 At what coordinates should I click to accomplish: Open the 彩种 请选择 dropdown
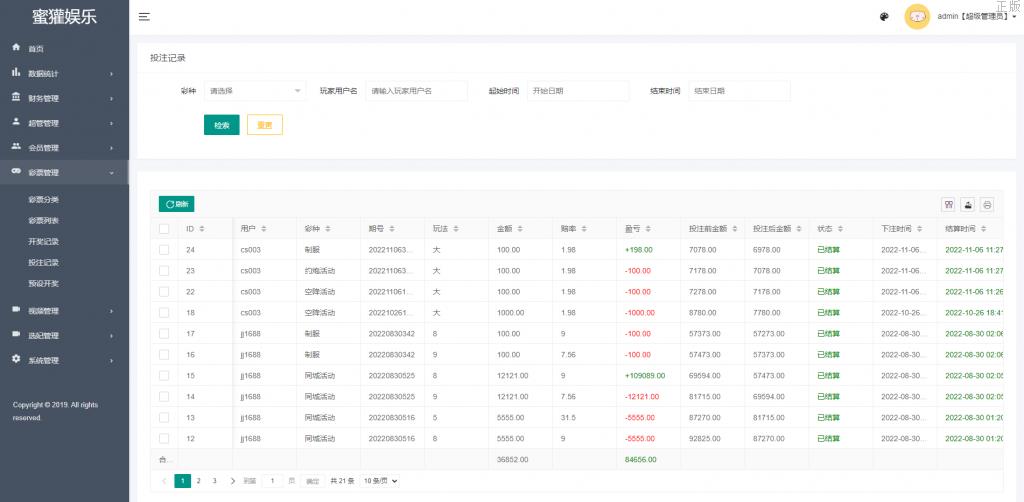click(x=255, y=91)
